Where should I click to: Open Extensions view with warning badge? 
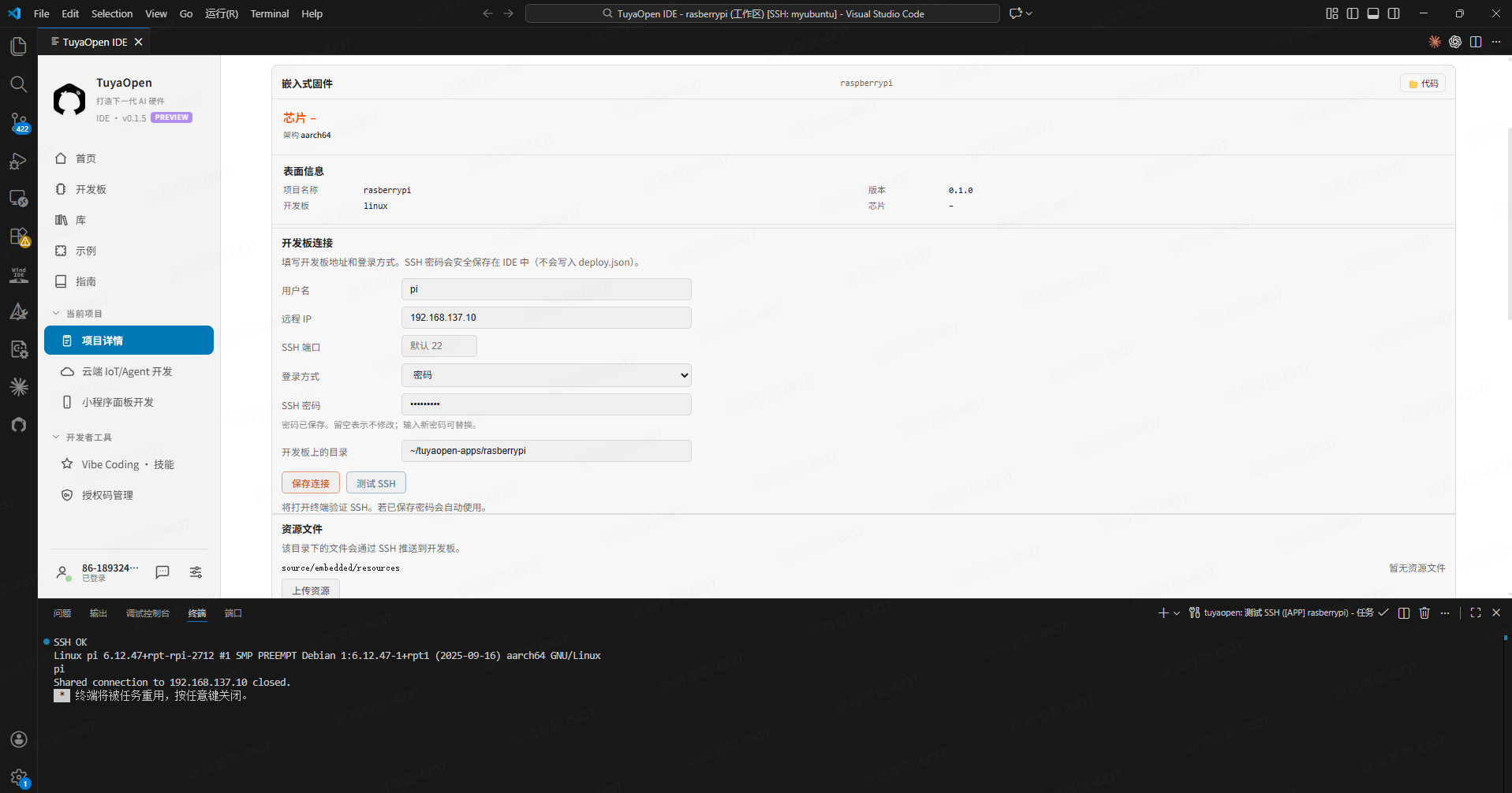coord(19,236)
